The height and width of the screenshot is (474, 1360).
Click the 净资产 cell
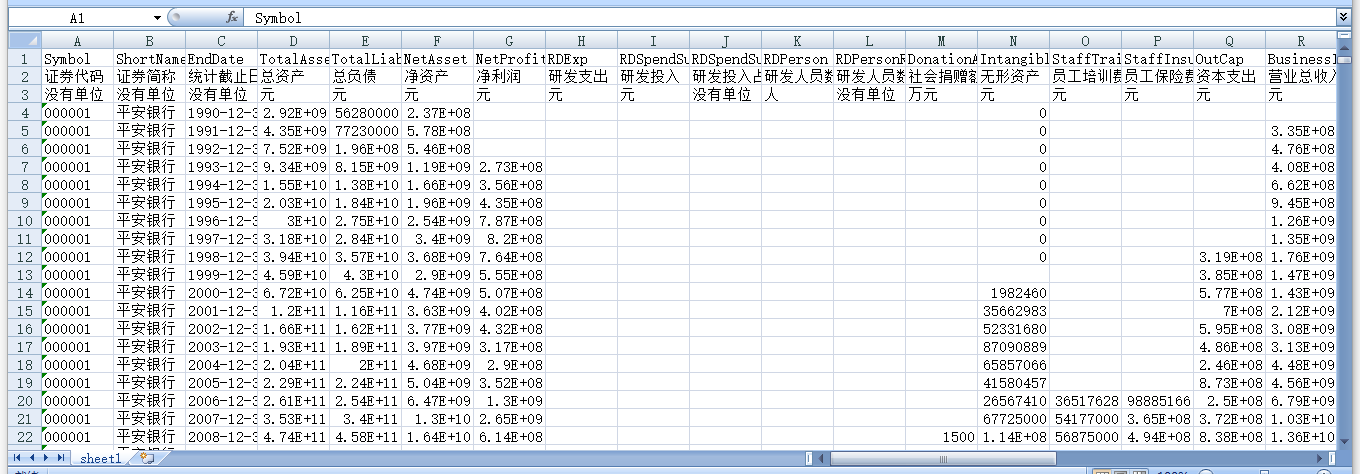click(437, 77)
